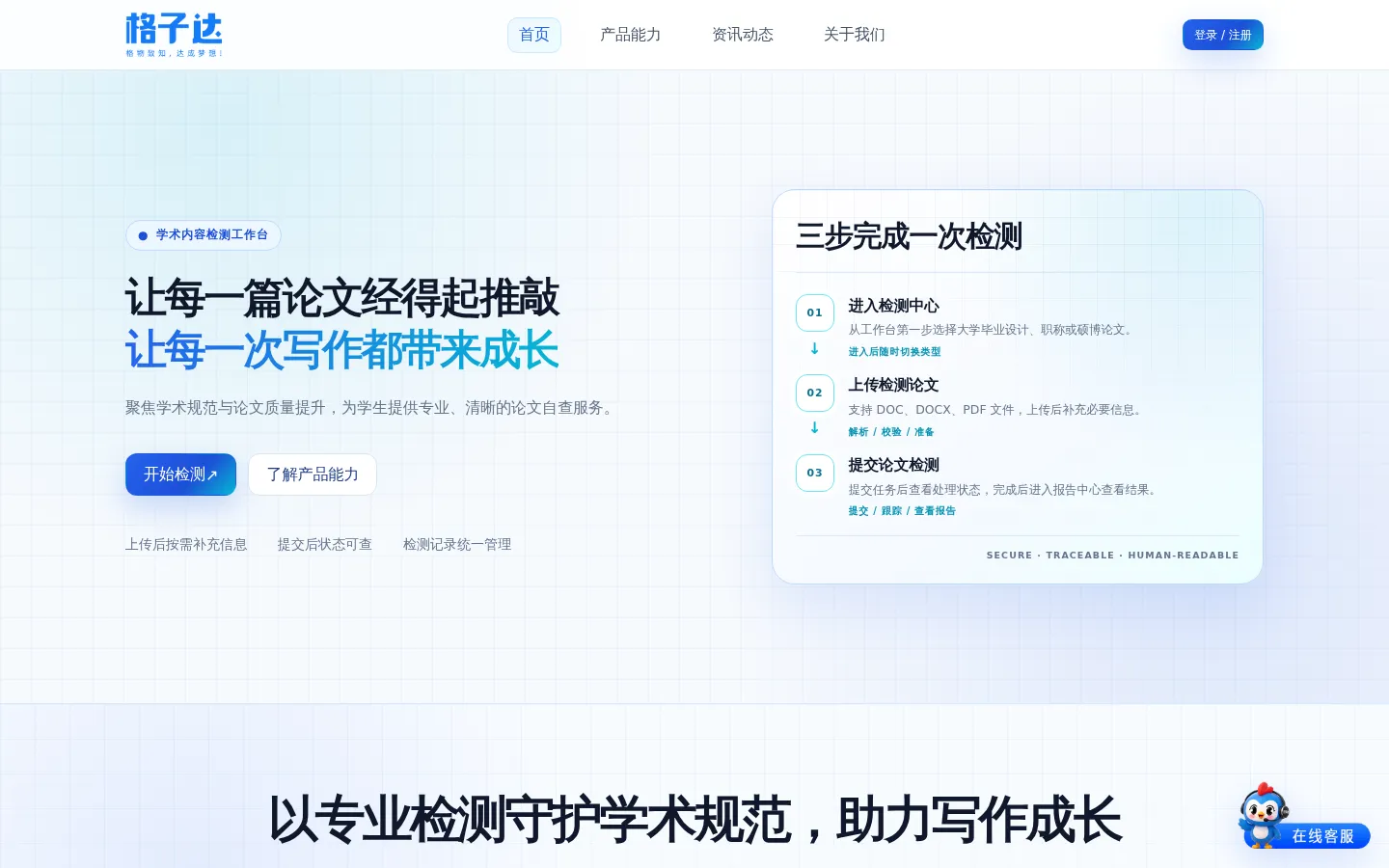The image size is (1389, 868).
Task: Open the penguin mascot customer service icon
Action: [x=1263, y=814]
